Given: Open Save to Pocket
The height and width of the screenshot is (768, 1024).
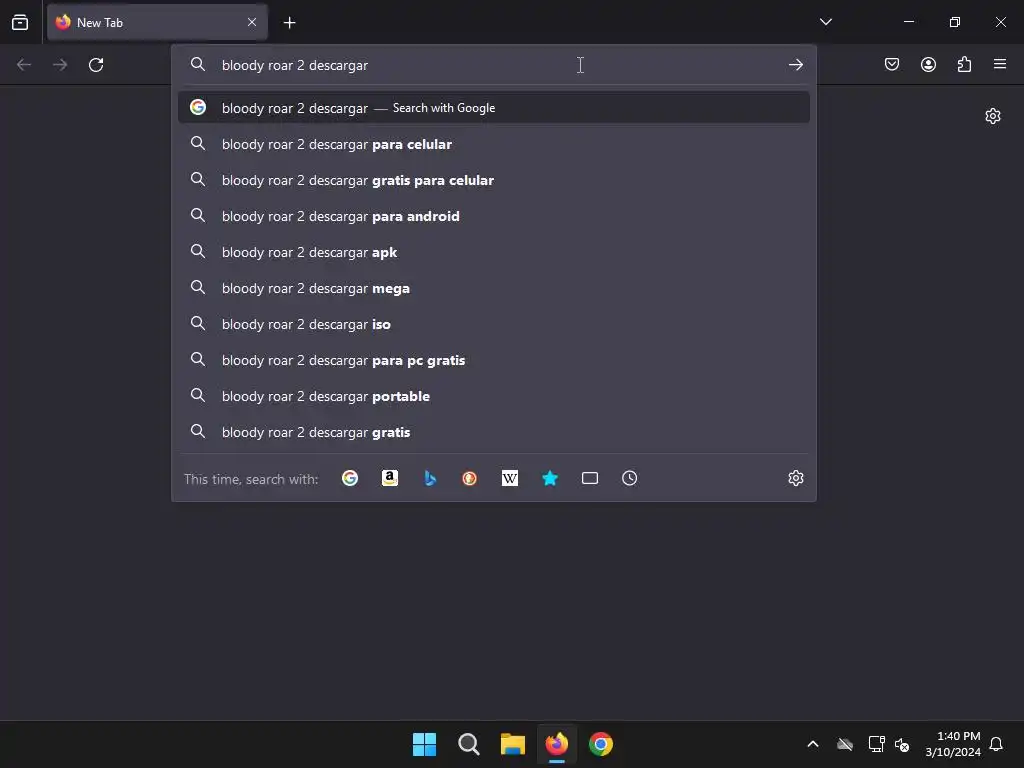Looking at the screenshot, I should click(x=891, y=64).
